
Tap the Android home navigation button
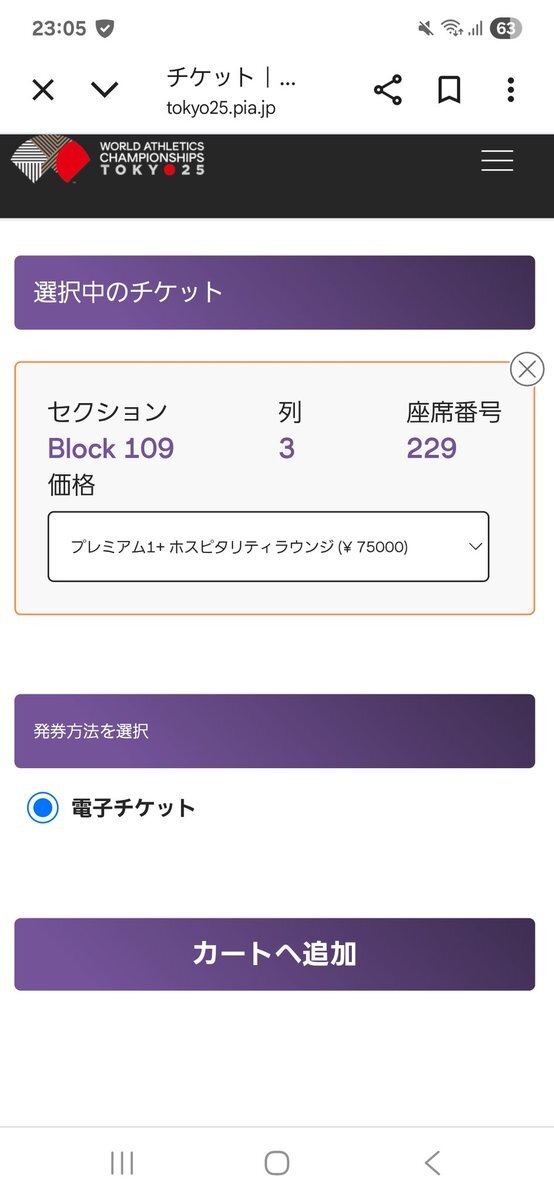point(277,1162)
